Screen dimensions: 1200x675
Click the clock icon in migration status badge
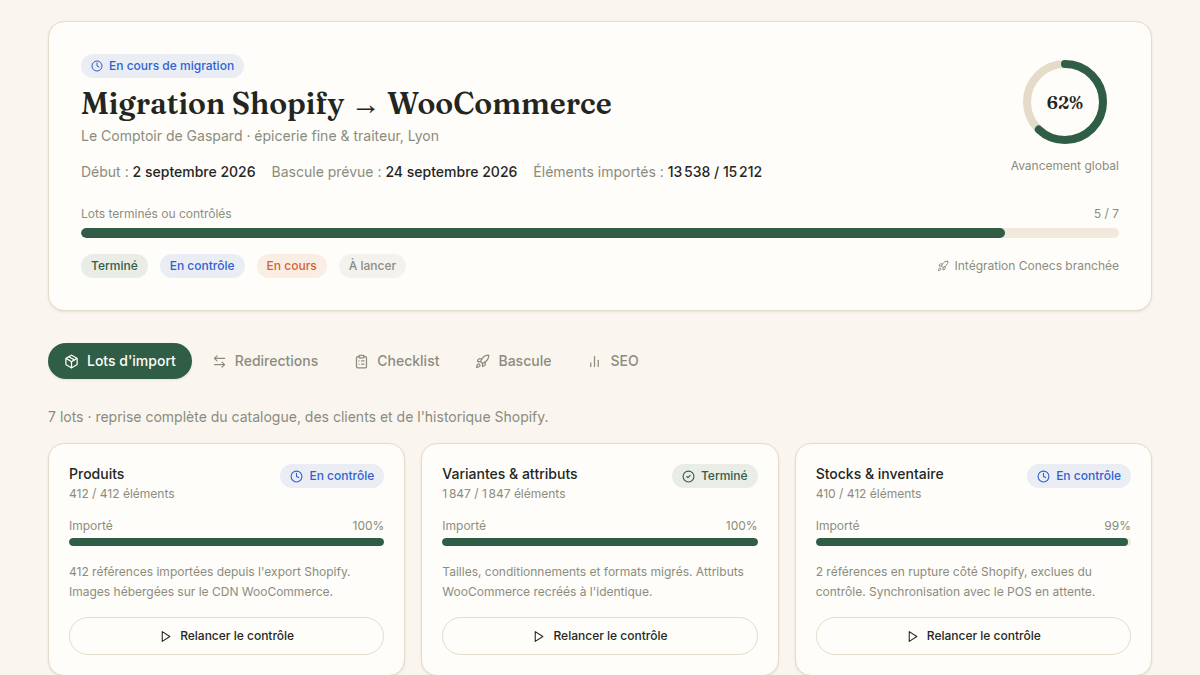click(x=97, y=66)
